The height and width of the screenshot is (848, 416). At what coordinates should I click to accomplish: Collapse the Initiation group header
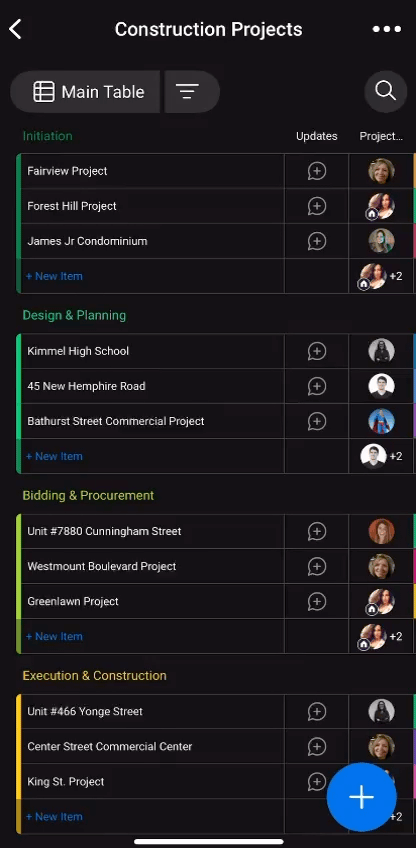pos(47,136)
